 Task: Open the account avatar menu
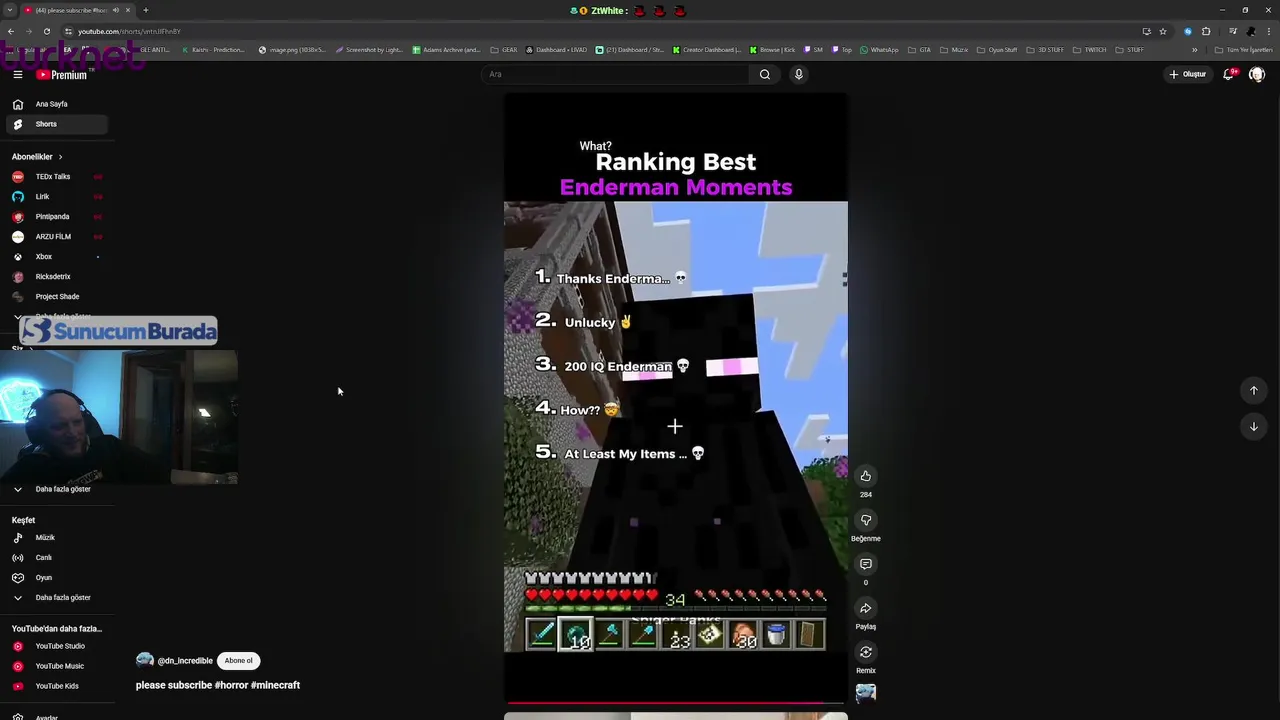click(x=1257, y=74)
